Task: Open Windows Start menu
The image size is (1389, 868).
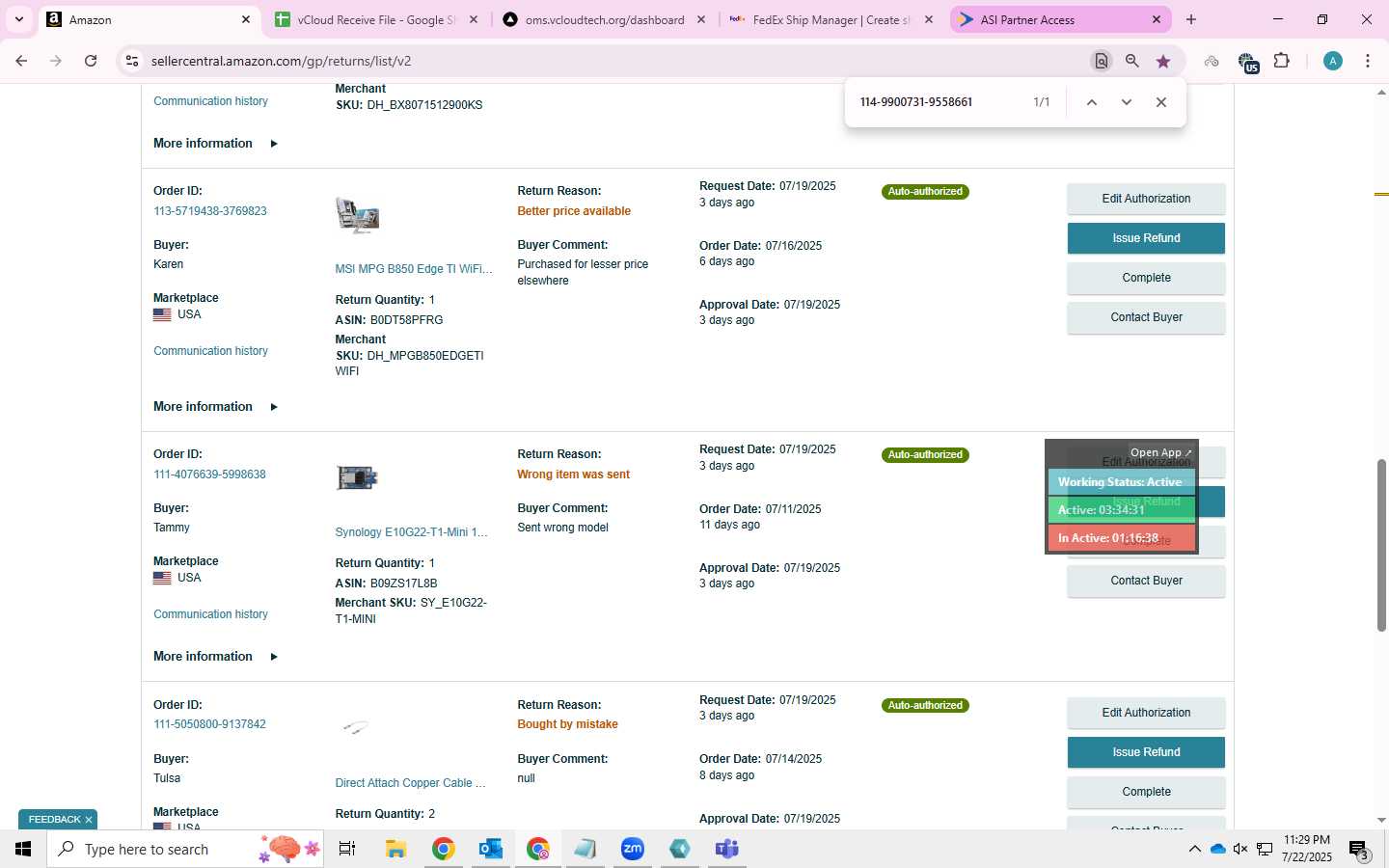Action: coord(23,849)
